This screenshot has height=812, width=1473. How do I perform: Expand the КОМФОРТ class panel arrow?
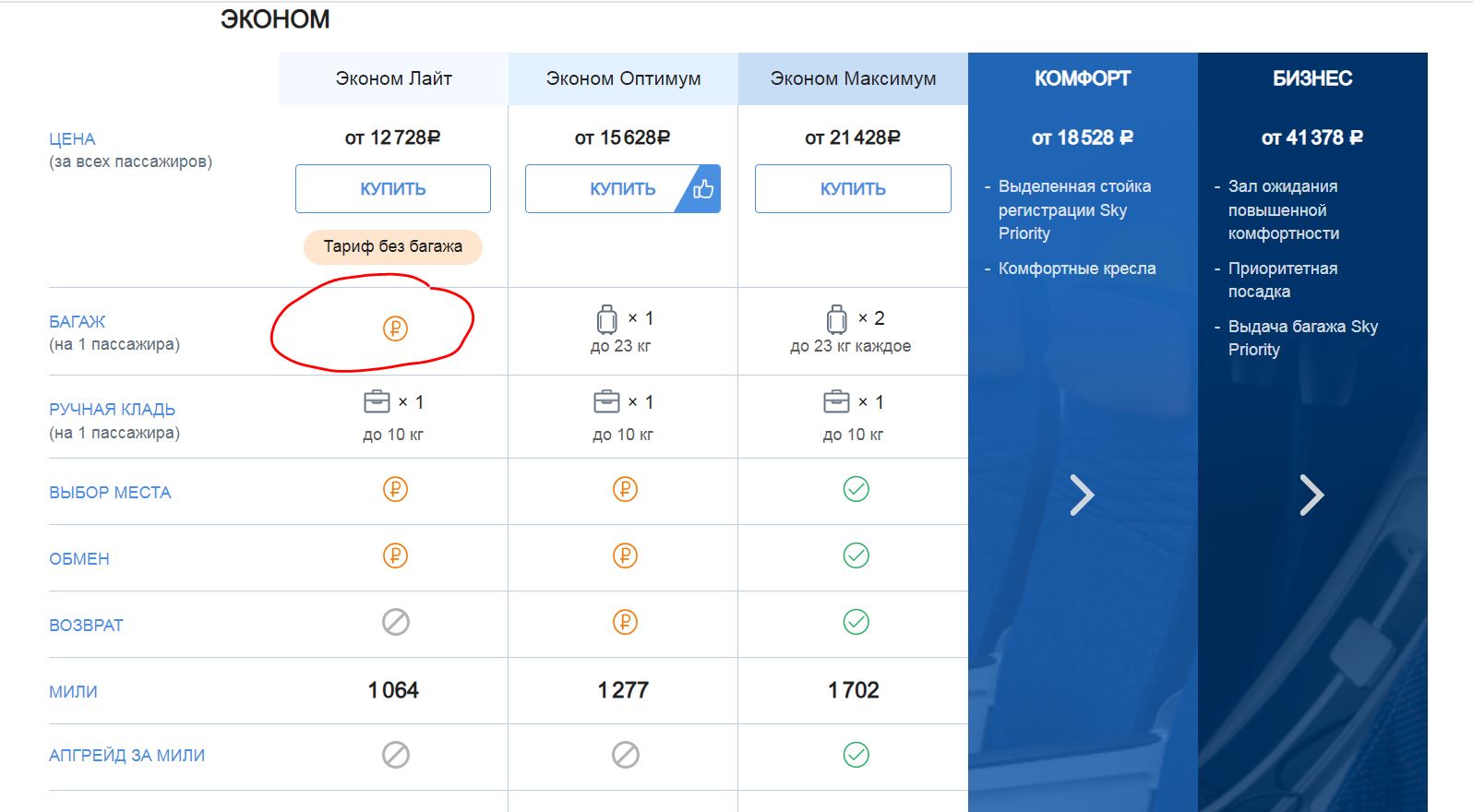(1083, 495)
